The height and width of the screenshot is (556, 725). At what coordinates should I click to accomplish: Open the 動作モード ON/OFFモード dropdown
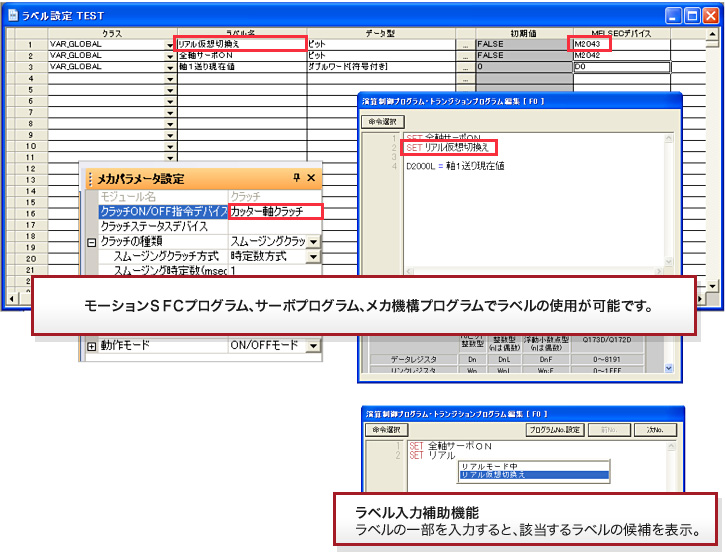coord(313,346)
